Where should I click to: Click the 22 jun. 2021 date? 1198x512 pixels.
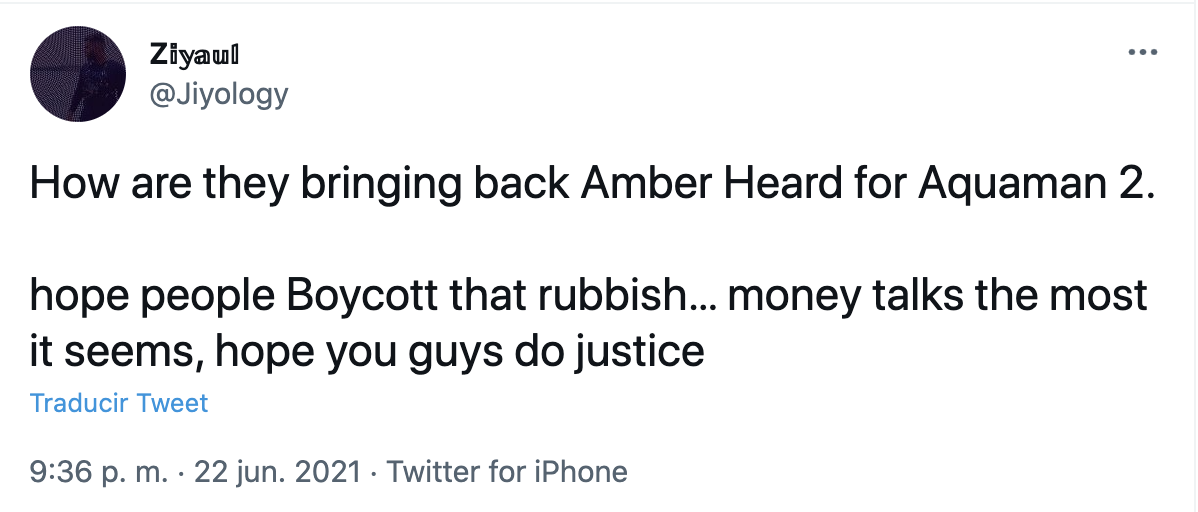(x=276, y=472)
